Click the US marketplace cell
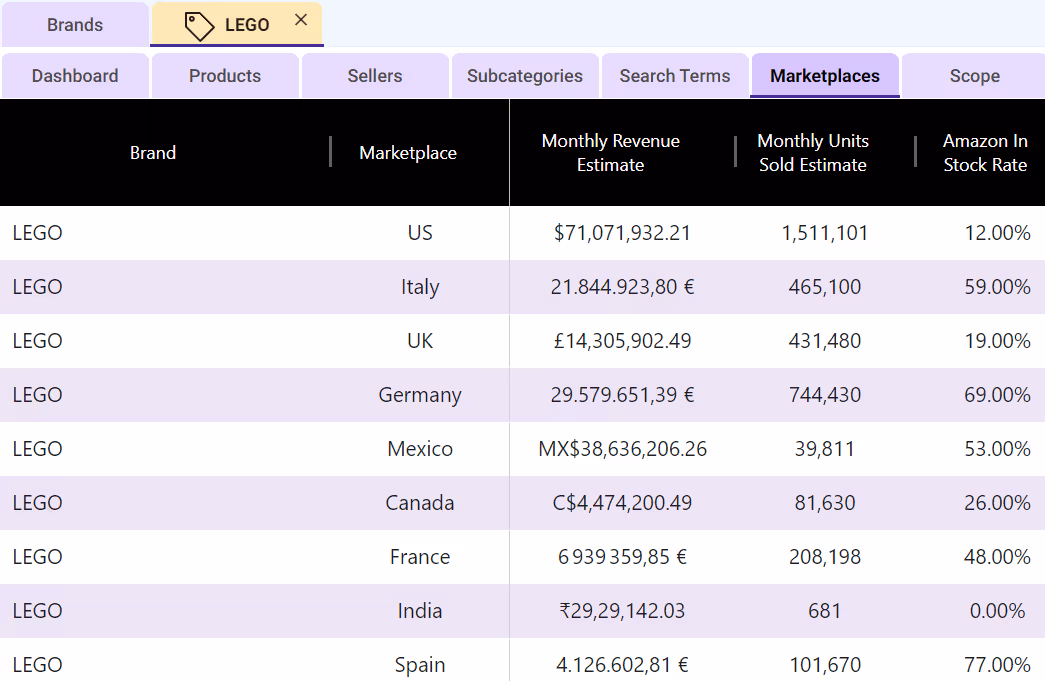1045x681 pixels. coord(420,233)
